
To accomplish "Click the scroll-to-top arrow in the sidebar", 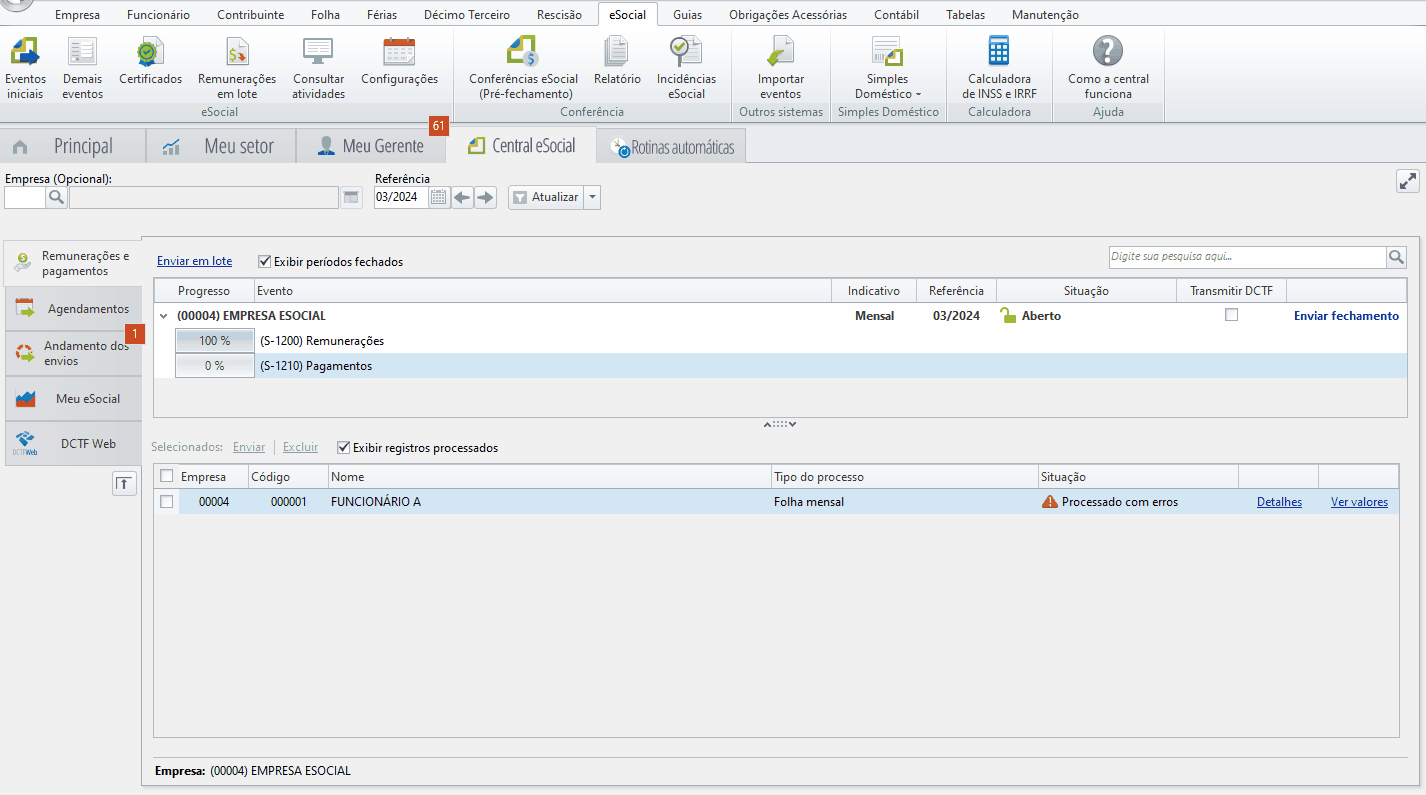I will pyautogui.click(x=123, y=484).
